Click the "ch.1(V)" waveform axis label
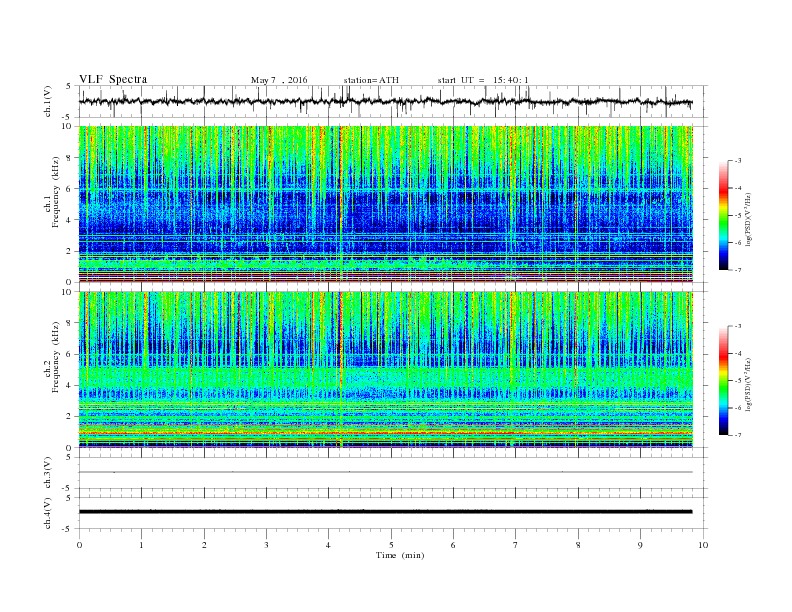Viewport: 792px width, 612px height. [x=48, y=101]
